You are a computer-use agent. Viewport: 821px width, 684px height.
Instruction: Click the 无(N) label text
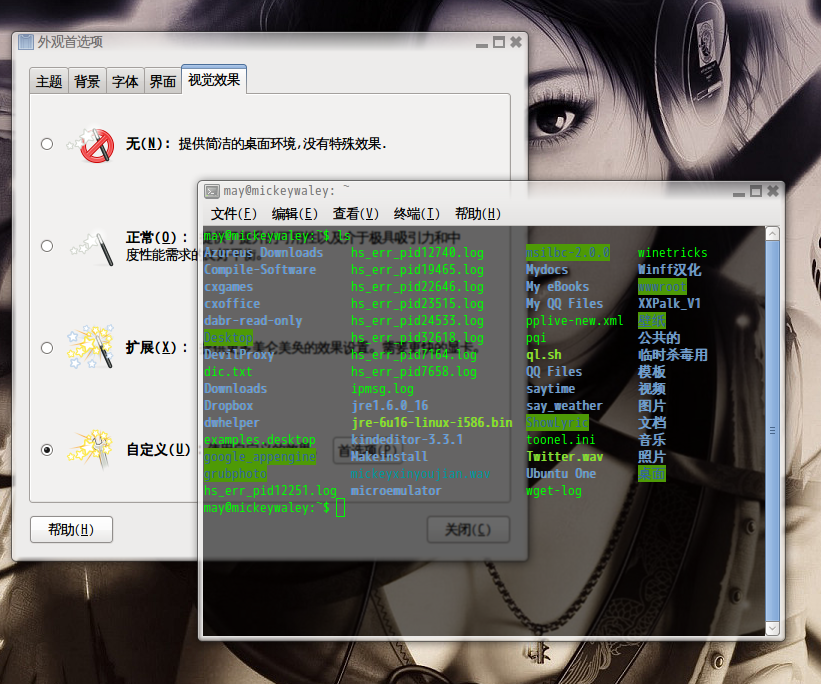[148, 144]
